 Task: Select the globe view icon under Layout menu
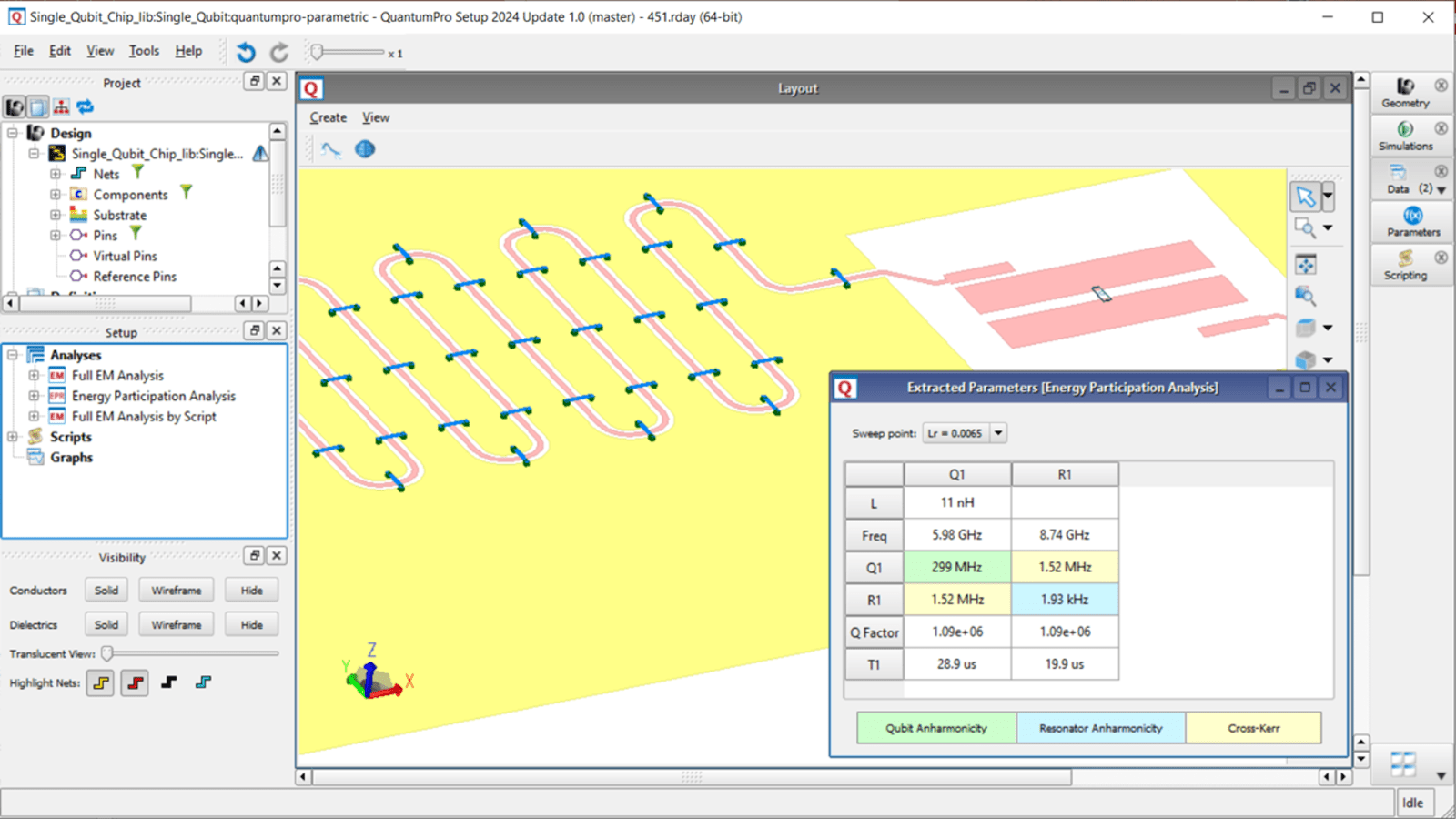pos(364,149)
